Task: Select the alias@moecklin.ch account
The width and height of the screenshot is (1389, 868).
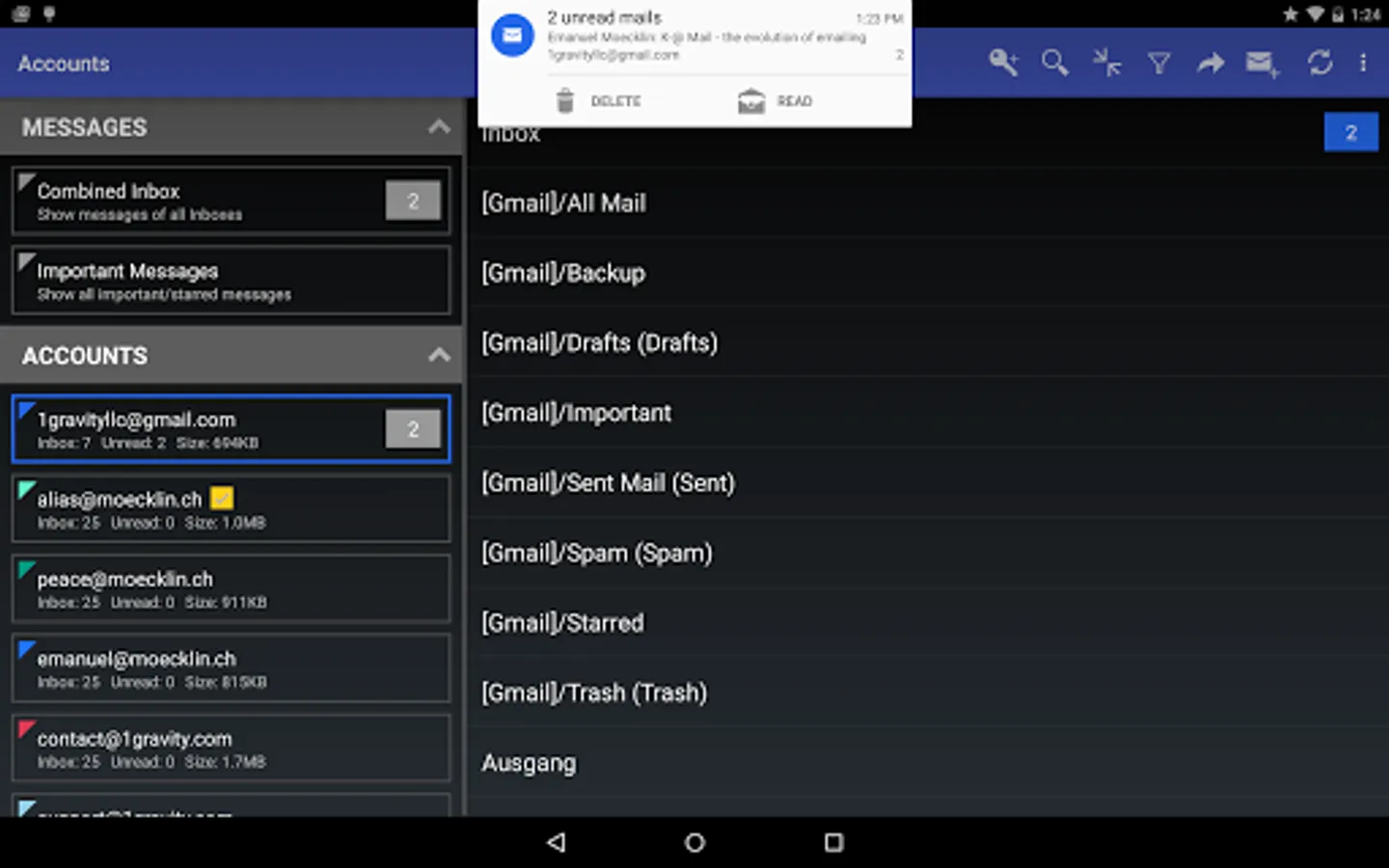Action: click(231, 508)
